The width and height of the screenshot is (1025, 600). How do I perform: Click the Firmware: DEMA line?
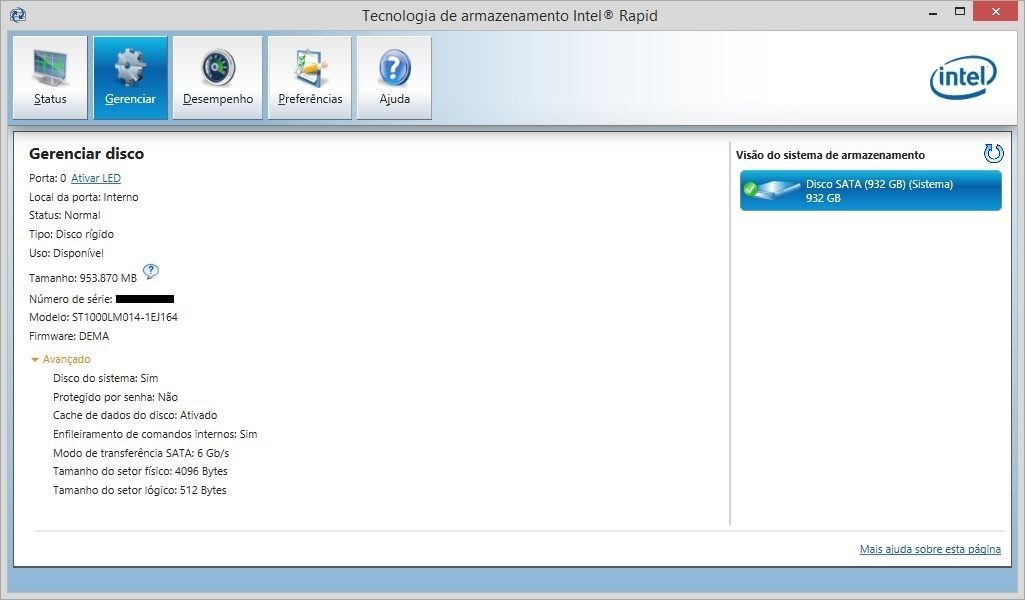coord(69,337)
